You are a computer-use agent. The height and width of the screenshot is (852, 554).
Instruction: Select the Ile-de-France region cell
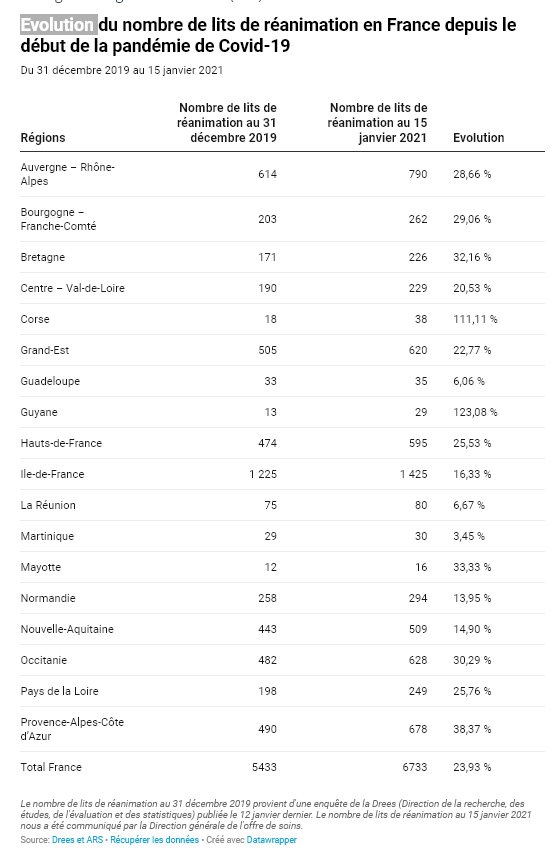coord(52,474)
